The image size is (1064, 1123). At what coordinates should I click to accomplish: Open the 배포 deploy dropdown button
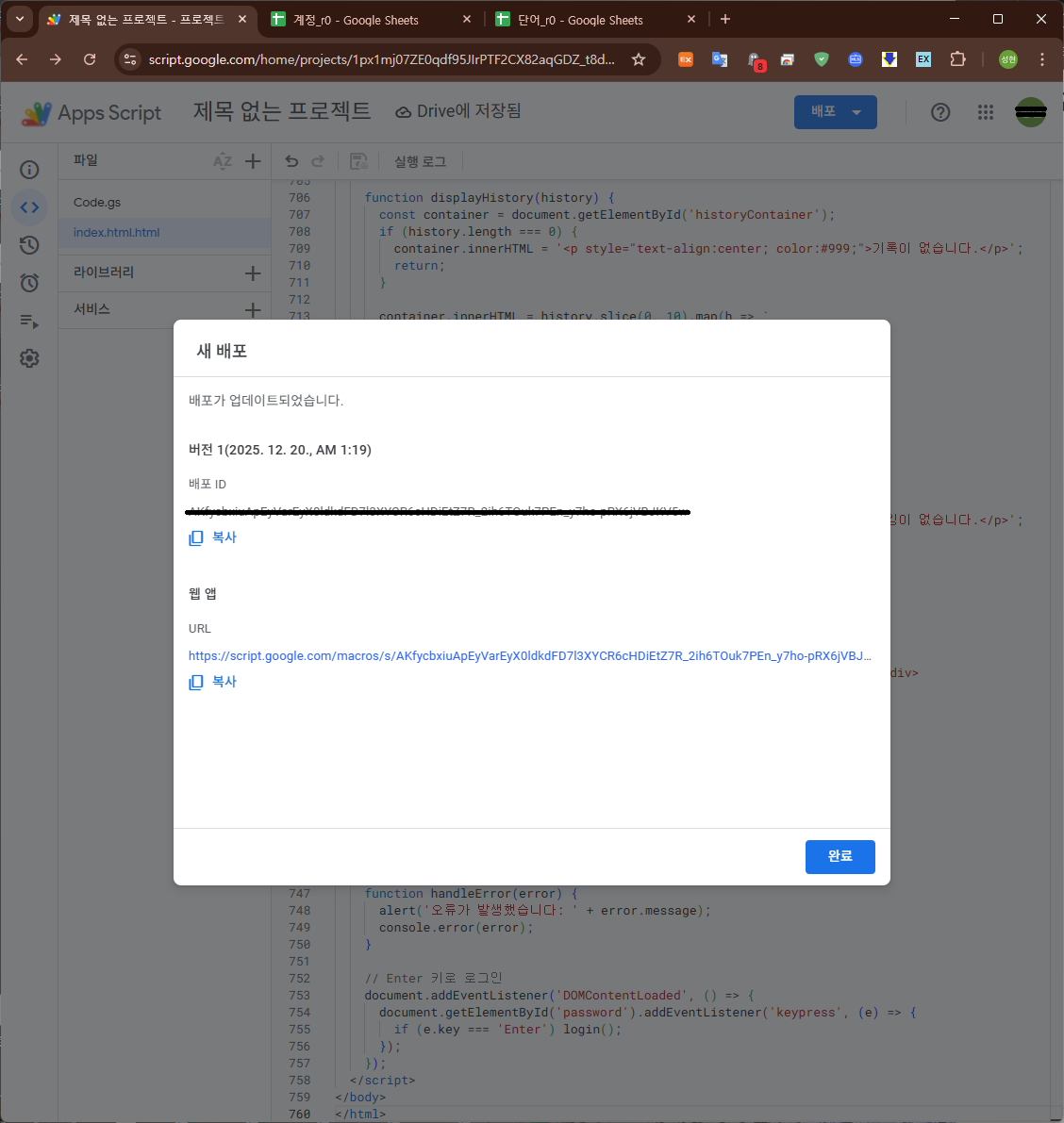click(x=836, y=111)
